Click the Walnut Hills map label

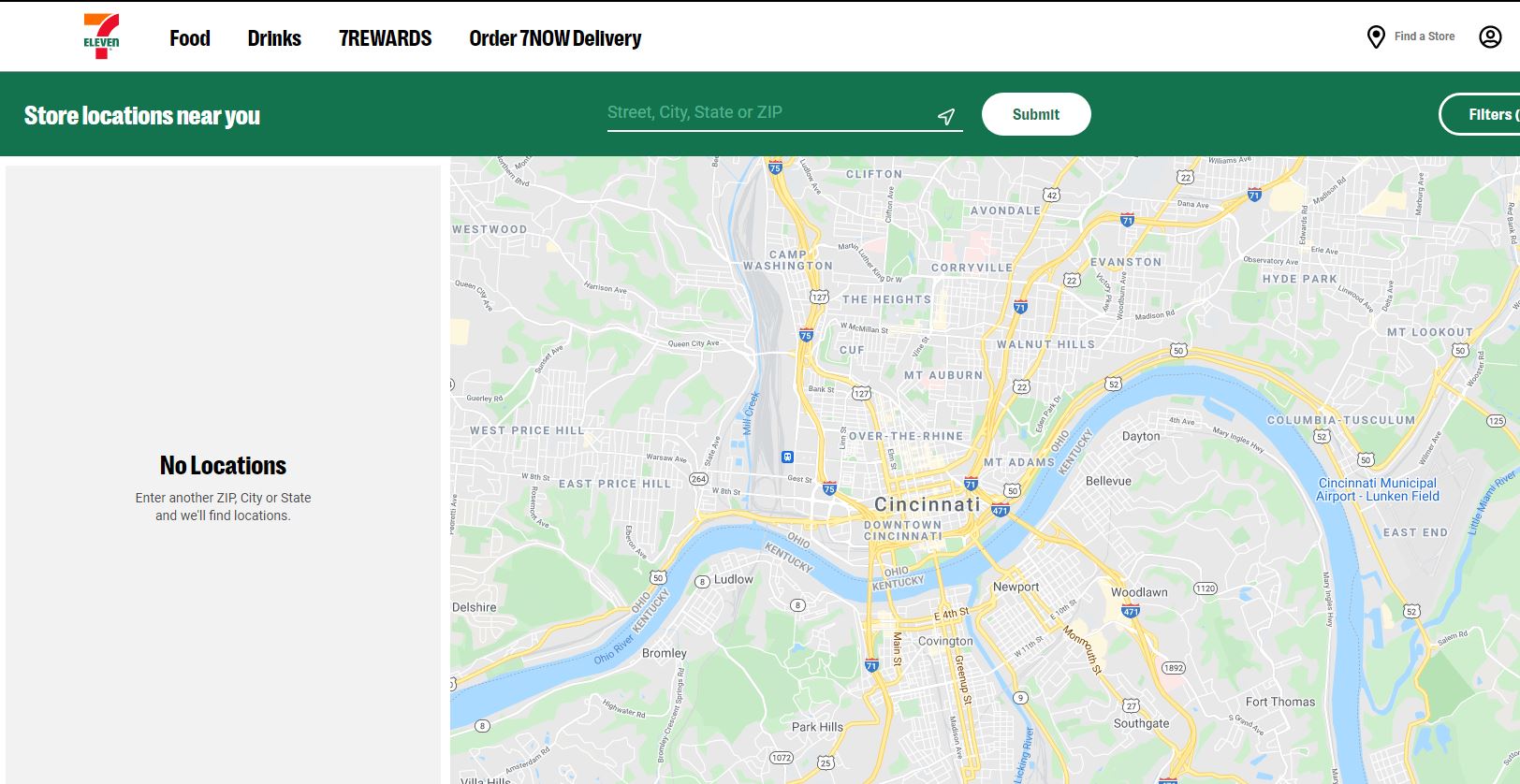(1045, 344)
